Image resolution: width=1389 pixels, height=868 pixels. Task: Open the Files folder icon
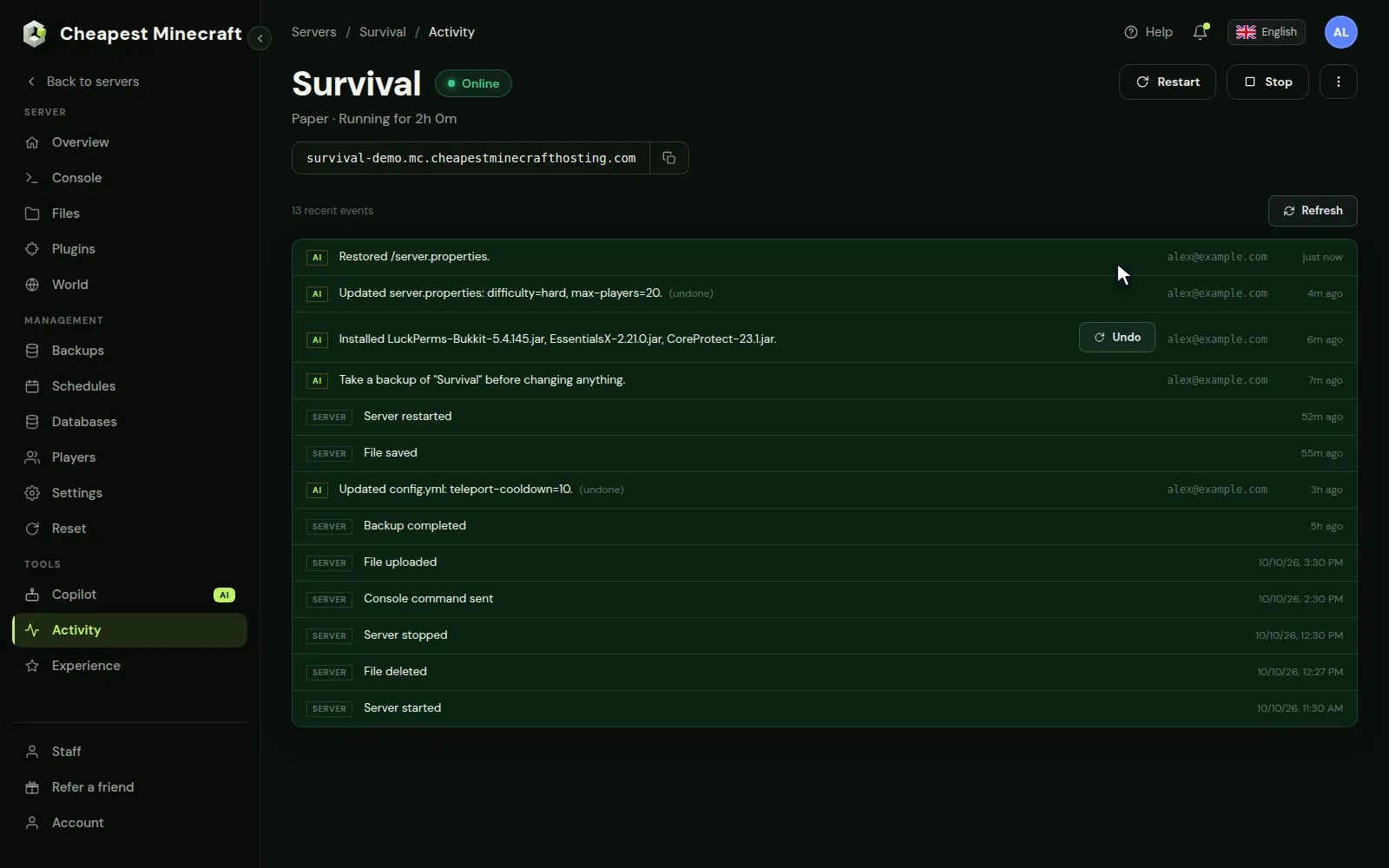(x=32, y=214)
